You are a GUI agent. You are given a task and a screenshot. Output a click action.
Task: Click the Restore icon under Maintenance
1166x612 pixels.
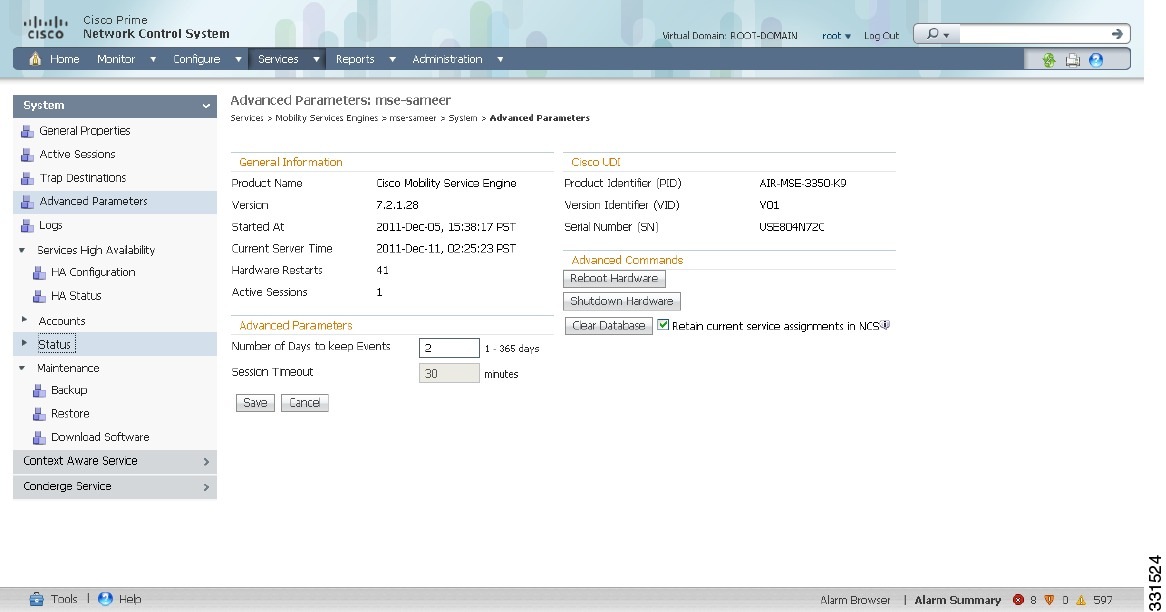click(39, 414)
